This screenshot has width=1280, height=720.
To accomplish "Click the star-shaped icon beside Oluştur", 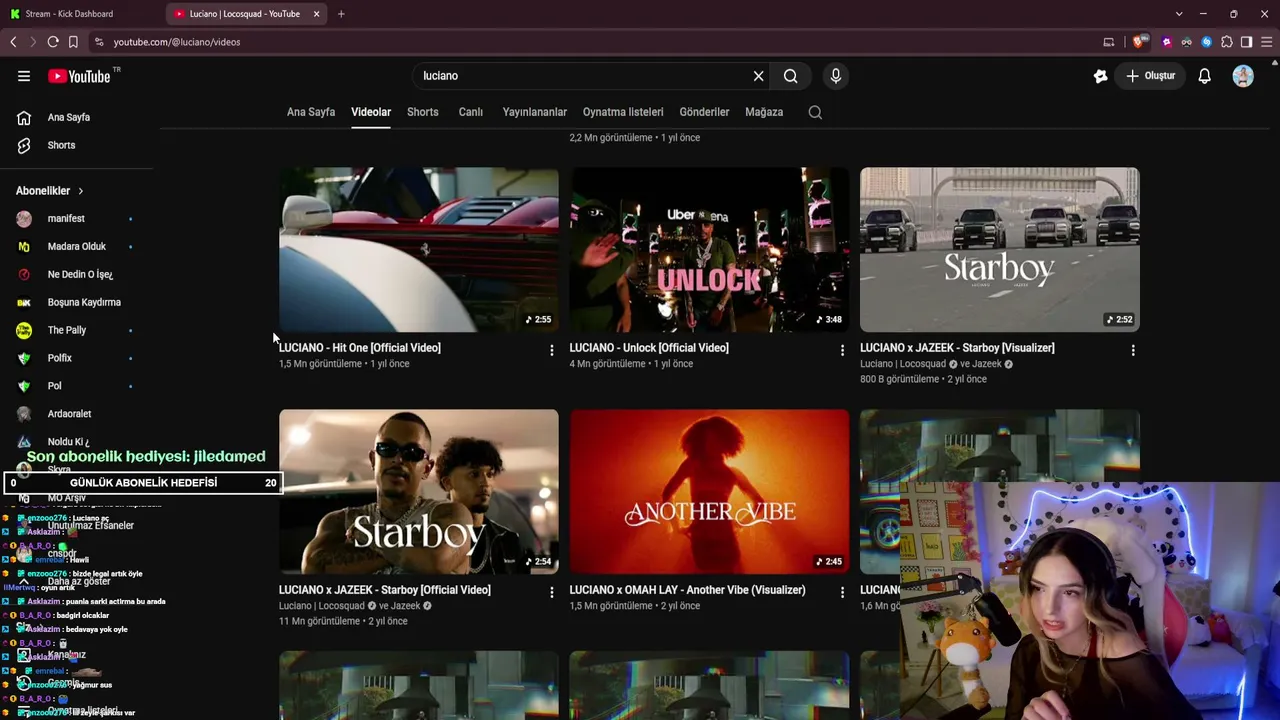I will pyautogui.click(x=1101, y=76).
